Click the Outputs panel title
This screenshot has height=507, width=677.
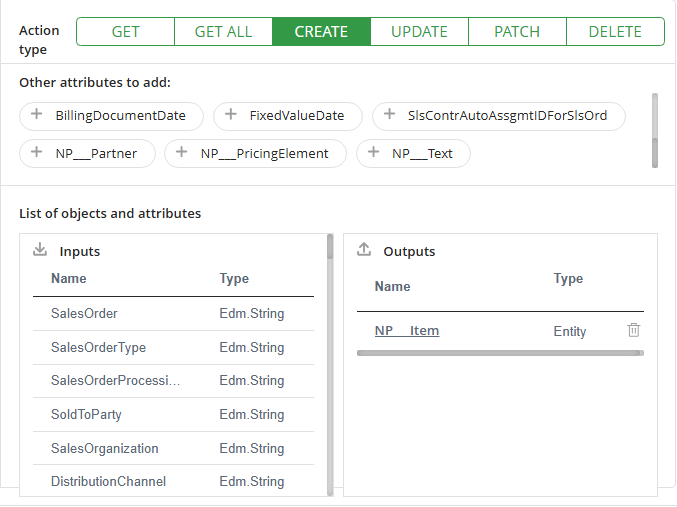coord(409,251)
